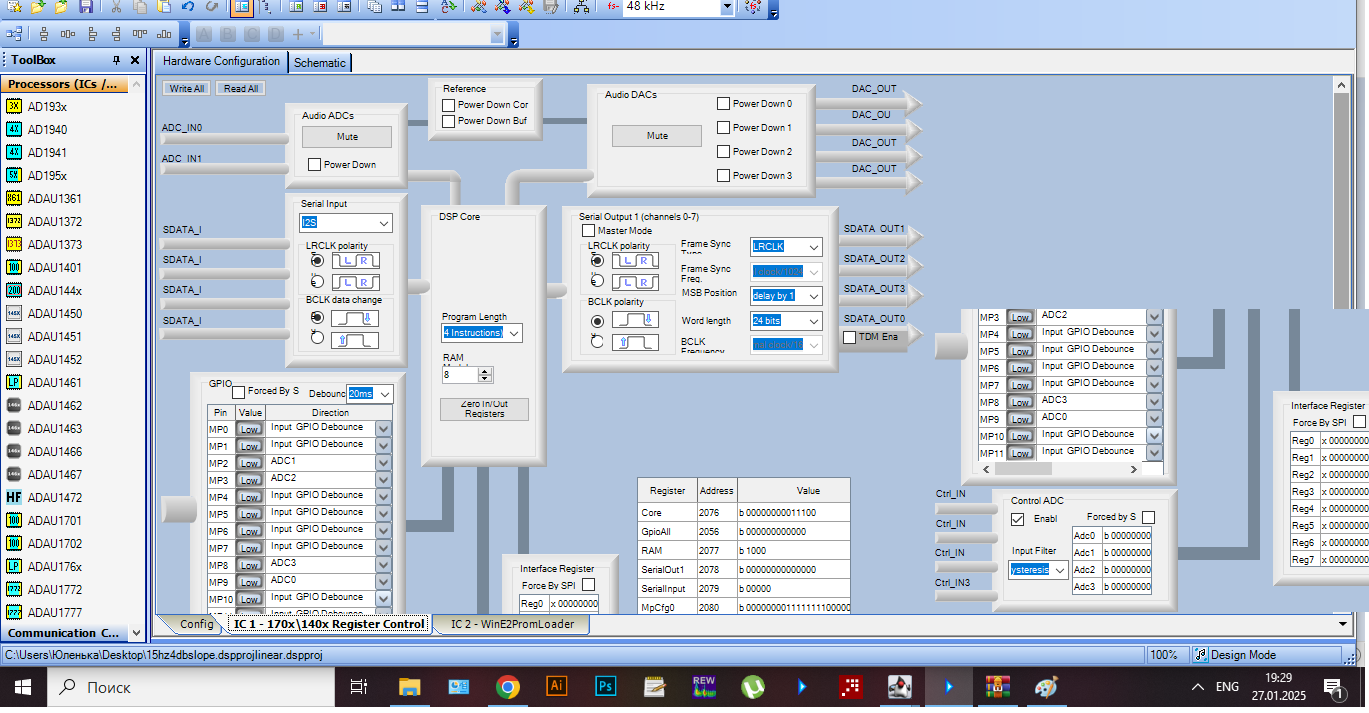The height and width of the screenshot is (713, 1369).
Task: Select the ADAU1701 processor in ToolBox
Action: (54, 520)
